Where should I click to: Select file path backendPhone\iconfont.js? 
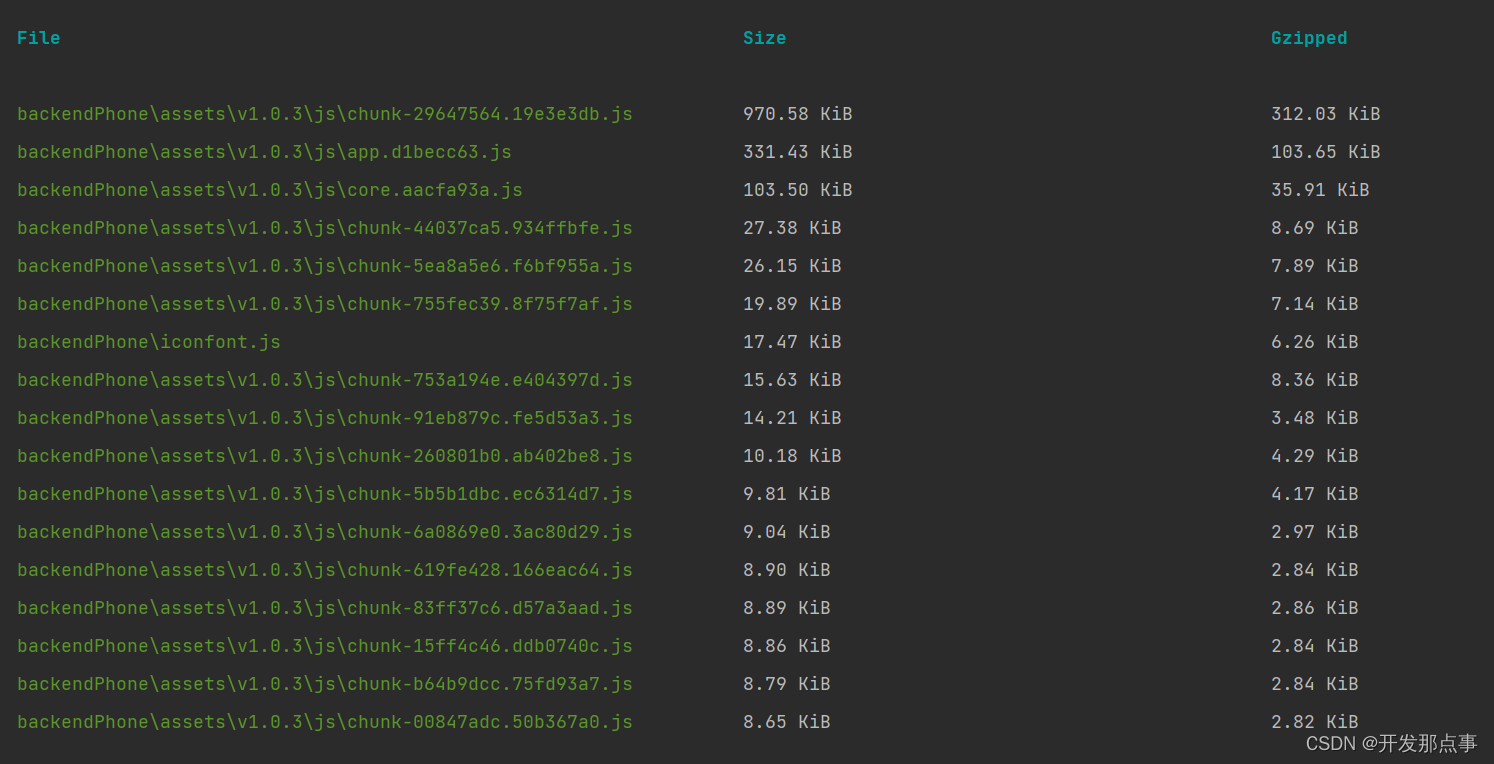click(149, 342)
